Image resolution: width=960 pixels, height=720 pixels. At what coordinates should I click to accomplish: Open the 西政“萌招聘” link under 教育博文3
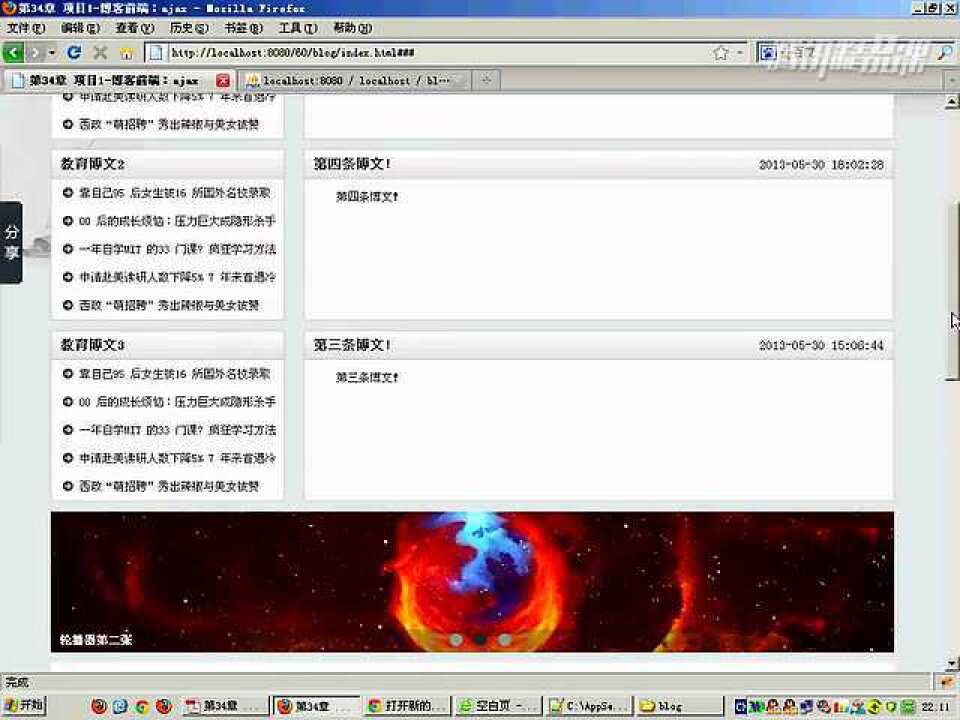pyautogui.click(x=168, y=487)
